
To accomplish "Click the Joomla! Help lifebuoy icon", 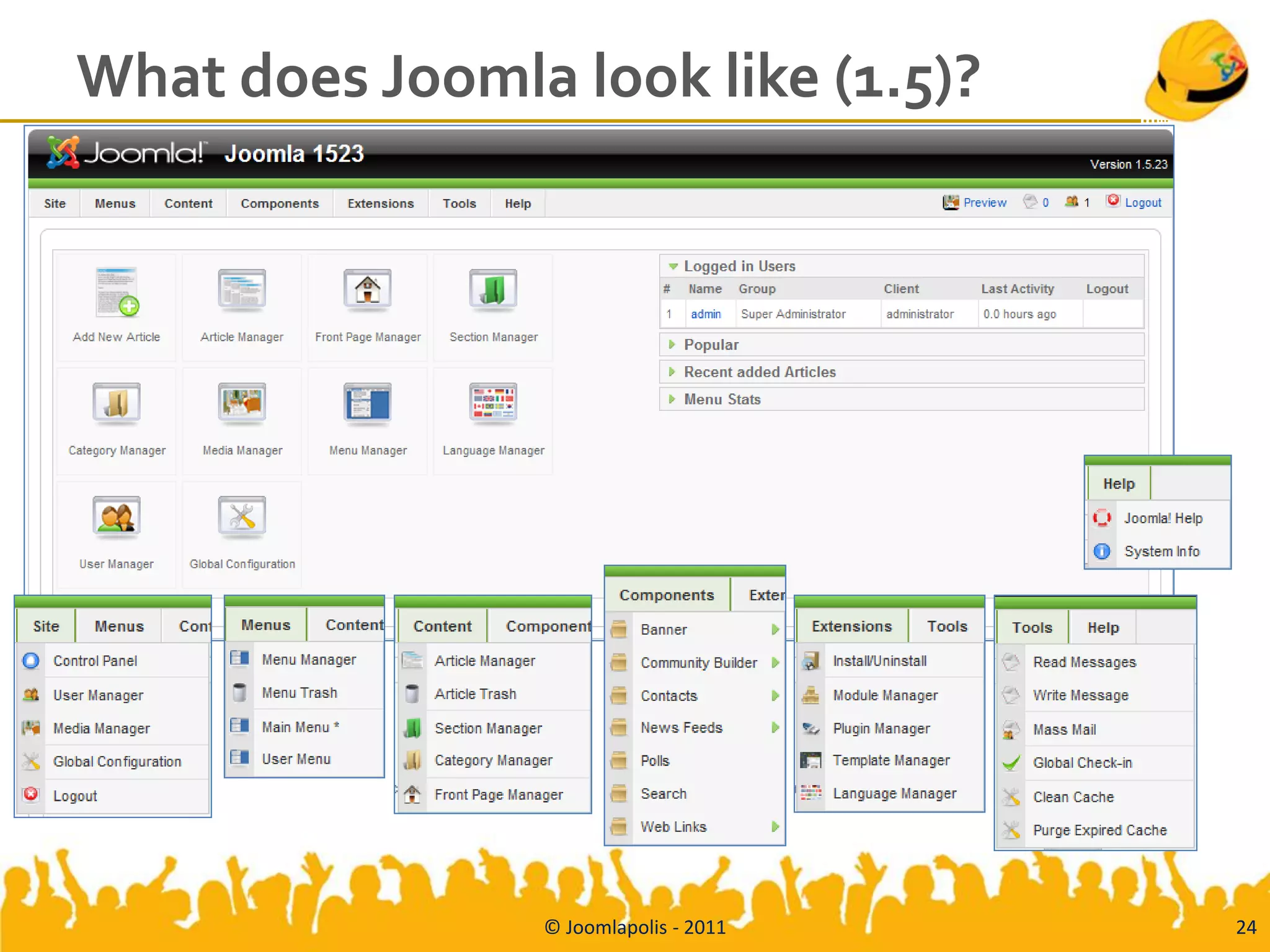I will (x=1102, y=518).
